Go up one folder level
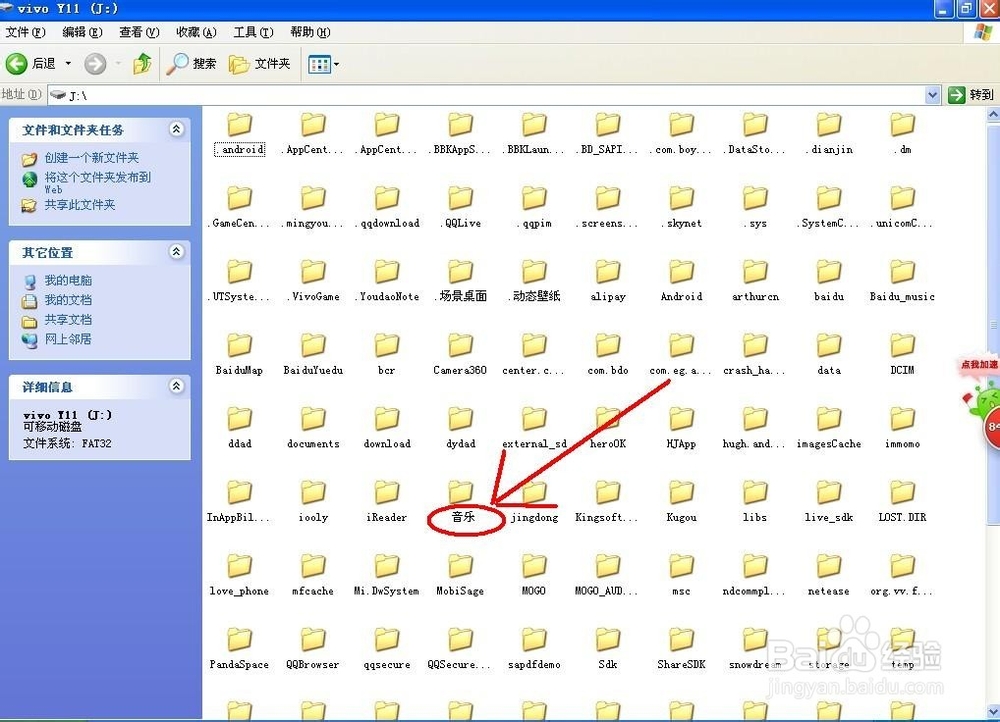This screenshot has width=1000, height=722. 142,63
